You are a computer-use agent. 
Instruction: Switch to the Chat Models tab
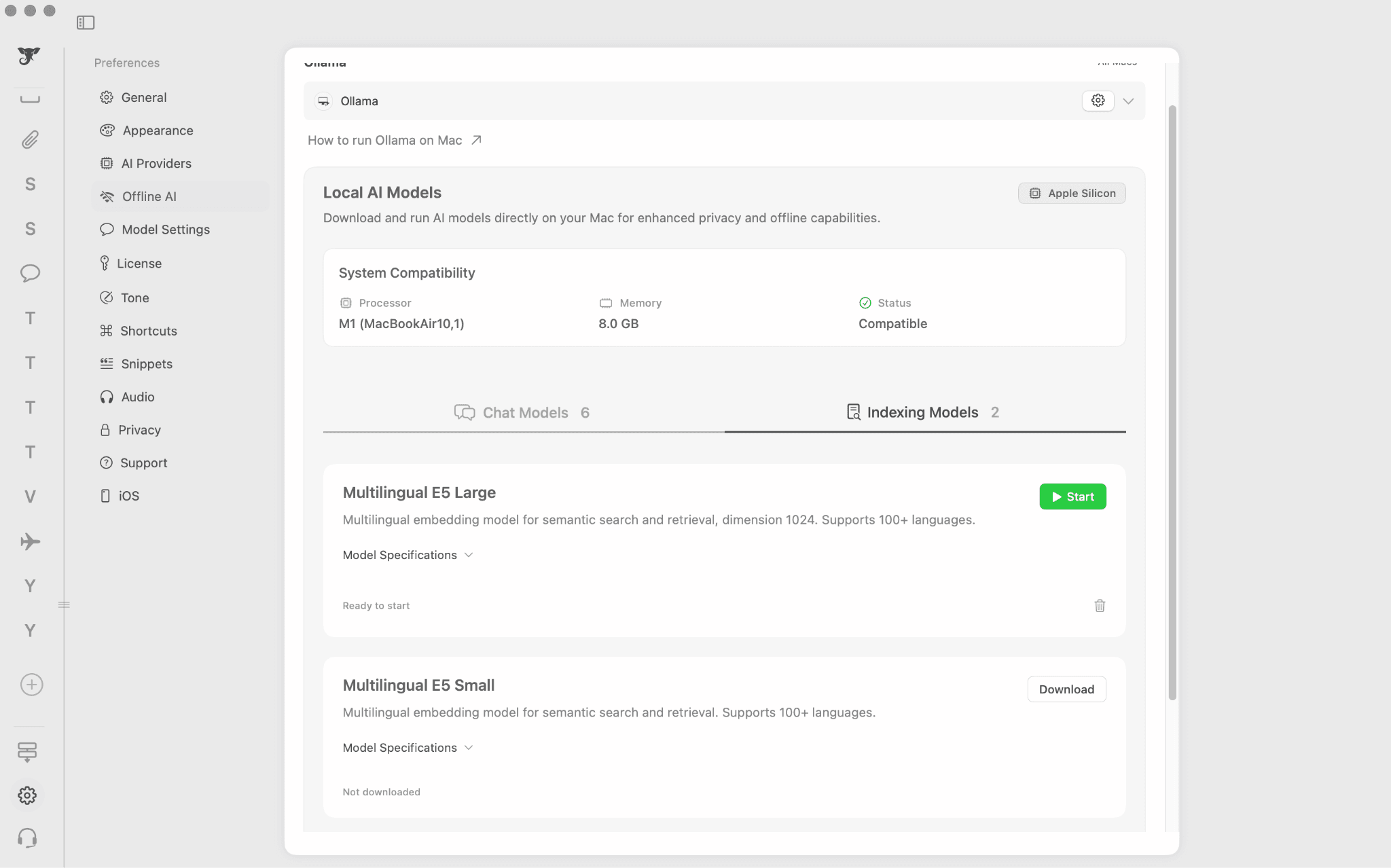pyautogui.click(x=523, y=412)
